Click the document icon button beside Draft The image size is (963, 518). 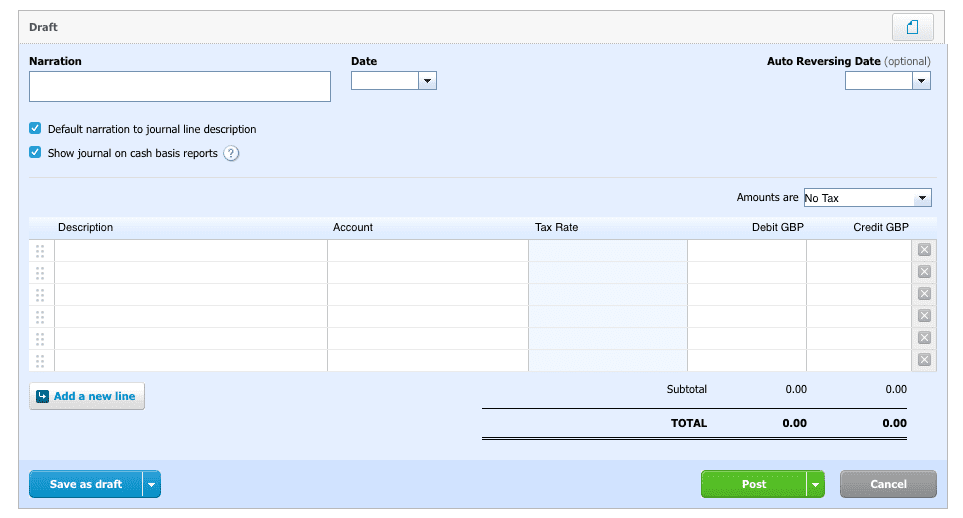tap(913, 27)
